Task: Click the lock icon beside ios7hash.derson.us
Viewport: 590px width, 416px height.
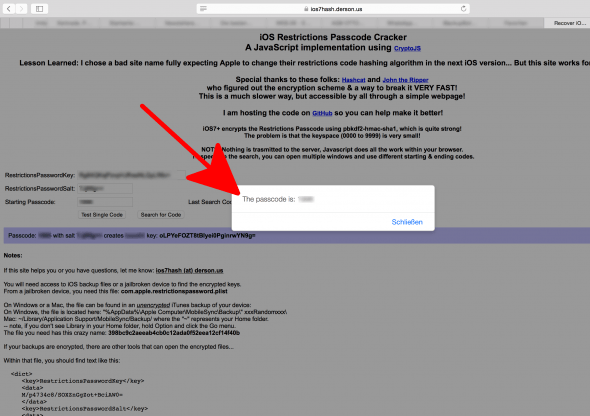Action: 306,9
